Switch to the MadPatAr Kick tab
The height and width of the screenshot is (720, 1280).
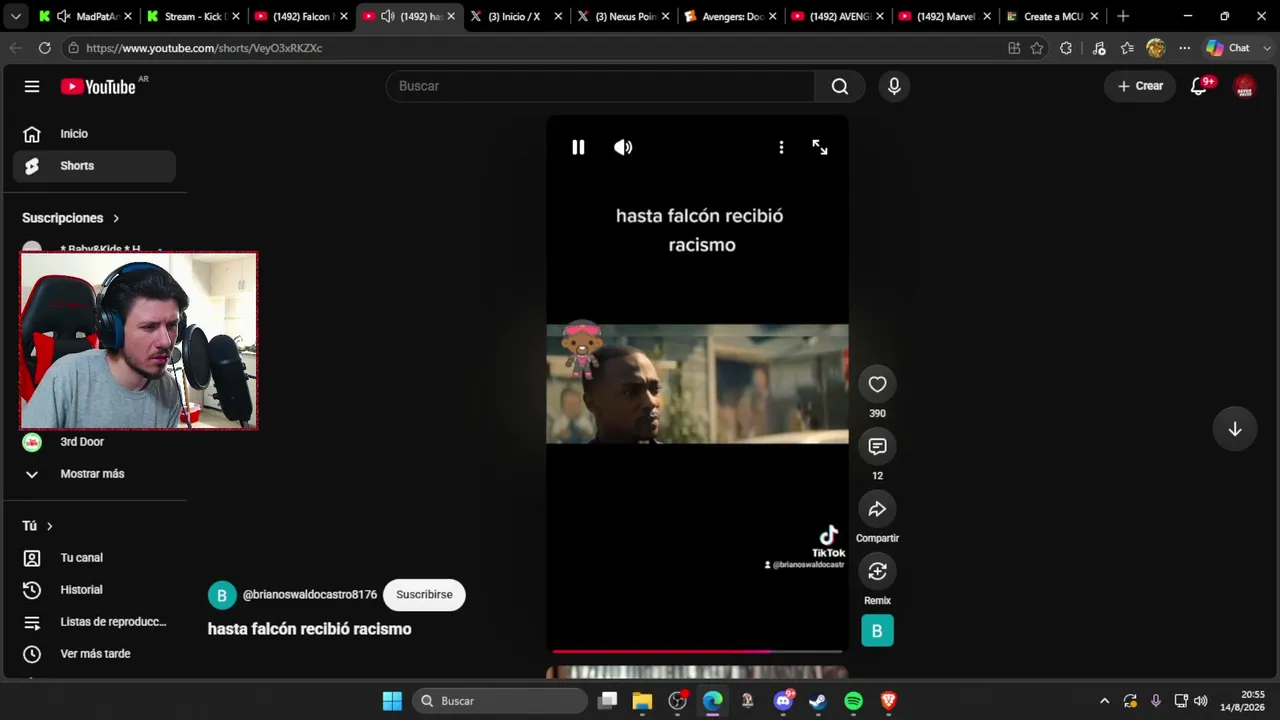[84, 16]
